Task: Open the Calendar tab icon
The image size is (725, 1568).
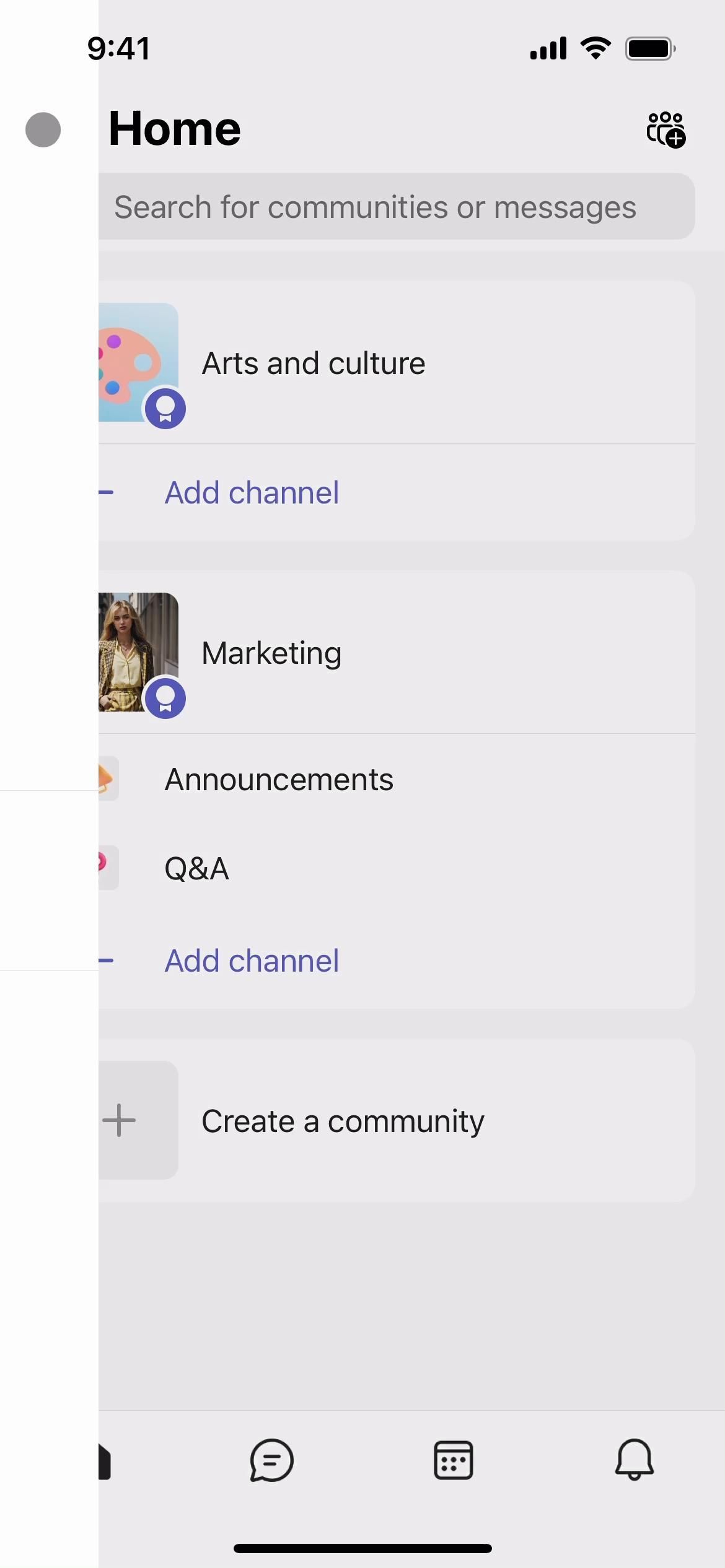Action: click(453, 1460)
